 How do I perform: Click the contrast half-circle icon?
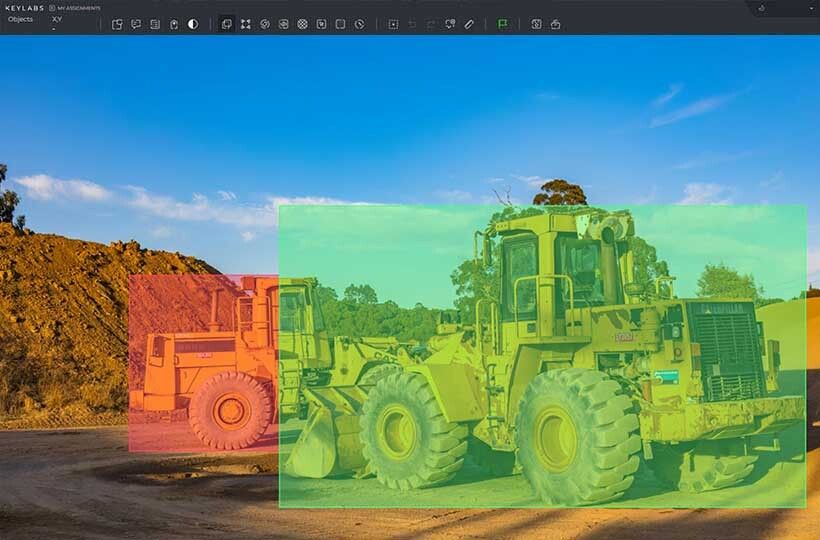pos(193,24)
